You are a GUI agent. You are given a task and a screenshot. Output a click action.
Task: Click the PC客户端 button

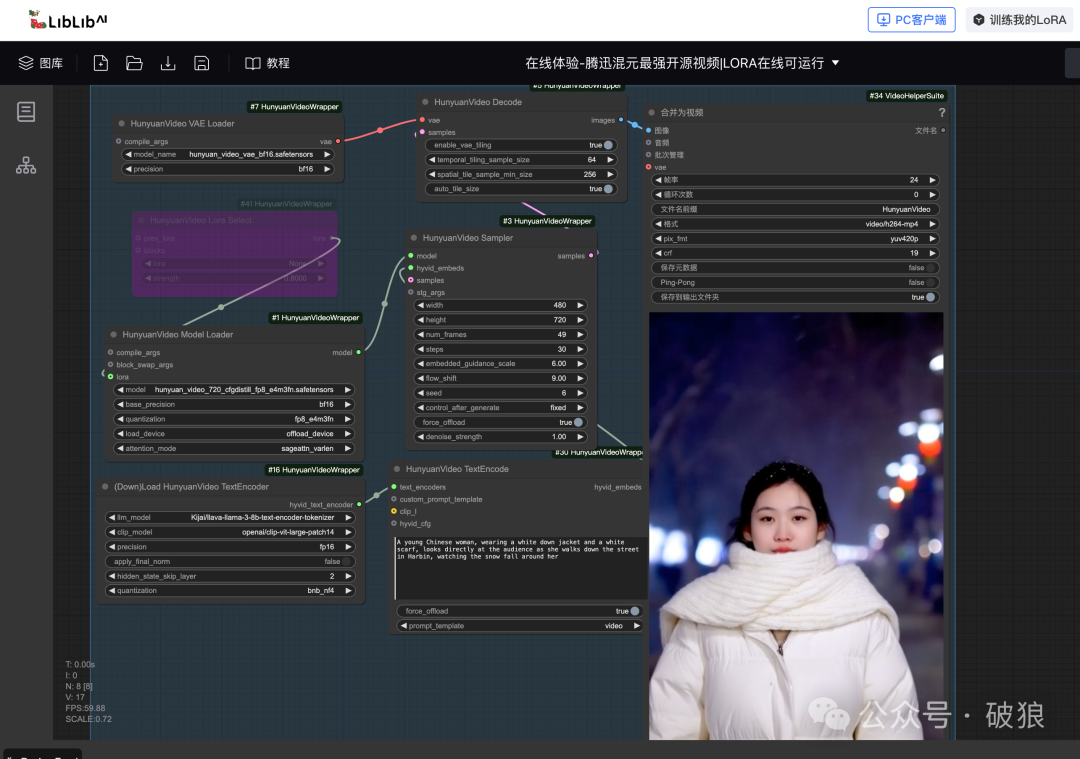911,19
